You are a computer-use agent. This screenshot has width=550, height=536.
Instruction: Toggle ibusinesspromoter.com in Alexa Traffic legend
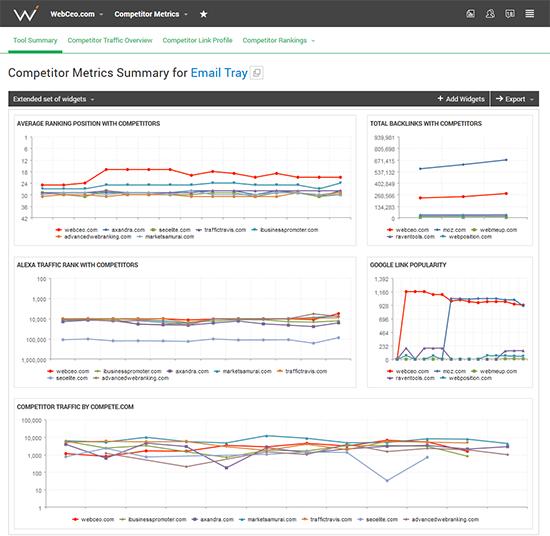click(128, 371)
